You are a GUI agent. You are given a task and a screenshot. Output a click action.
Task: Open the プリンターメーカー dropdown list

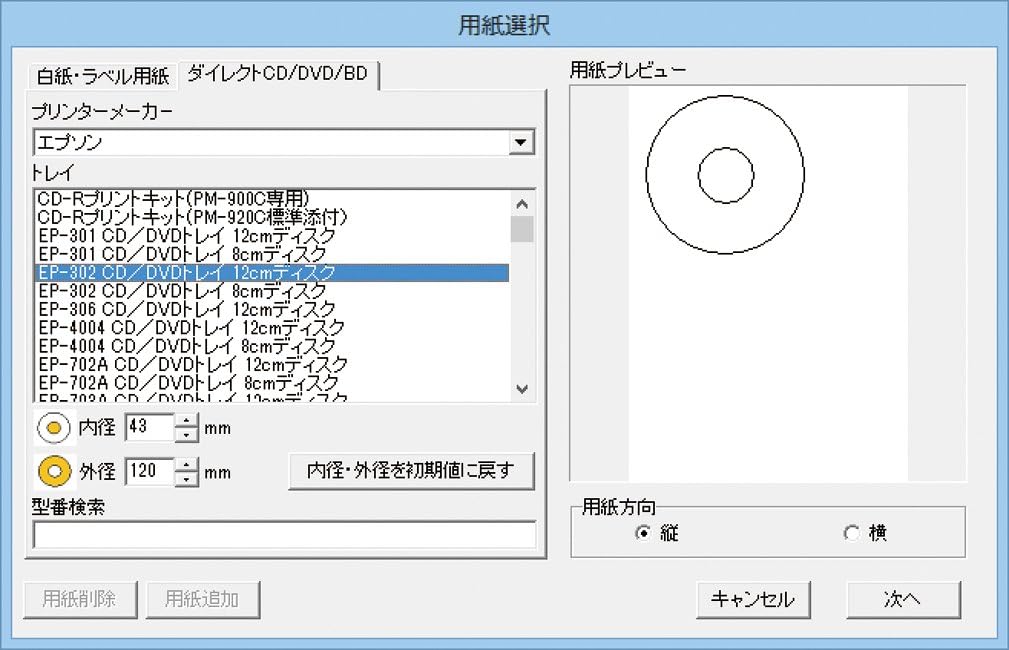coord(519,142)
